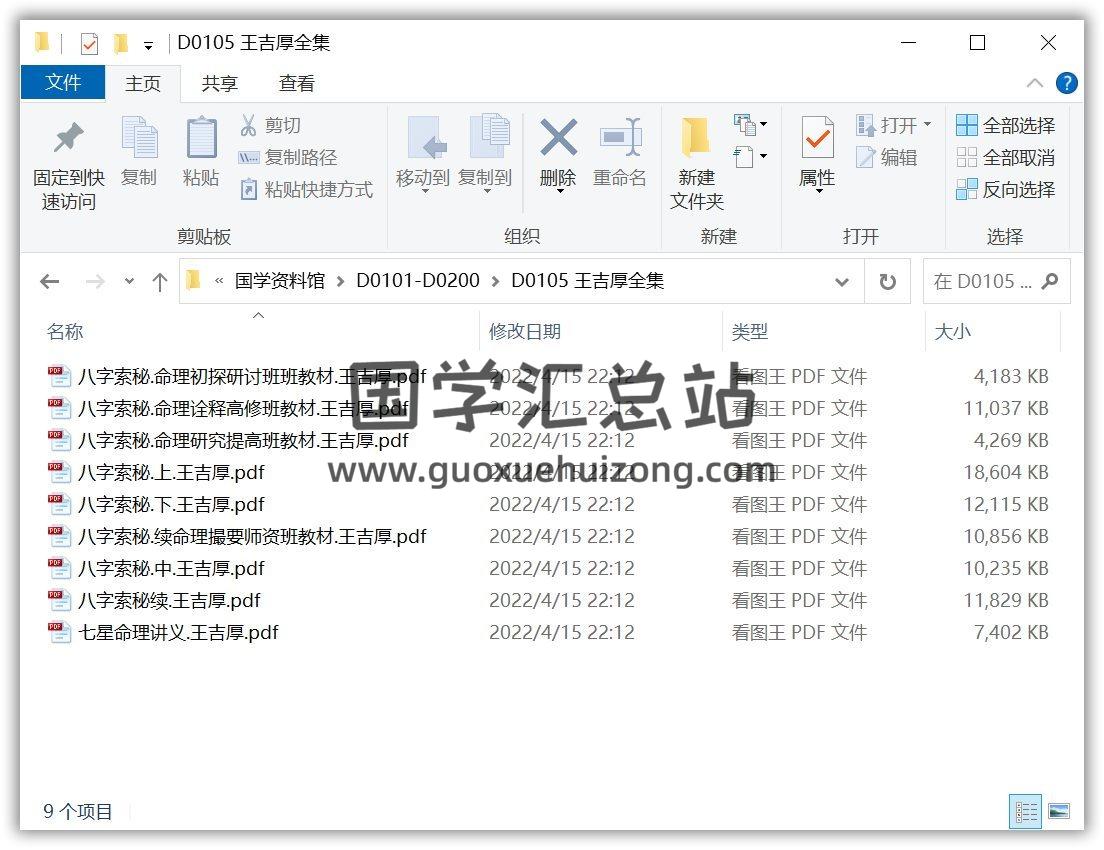The width and height of the screenshot is (1104, 850).
Task: Refresh the current folder
Action: point(887,282)
